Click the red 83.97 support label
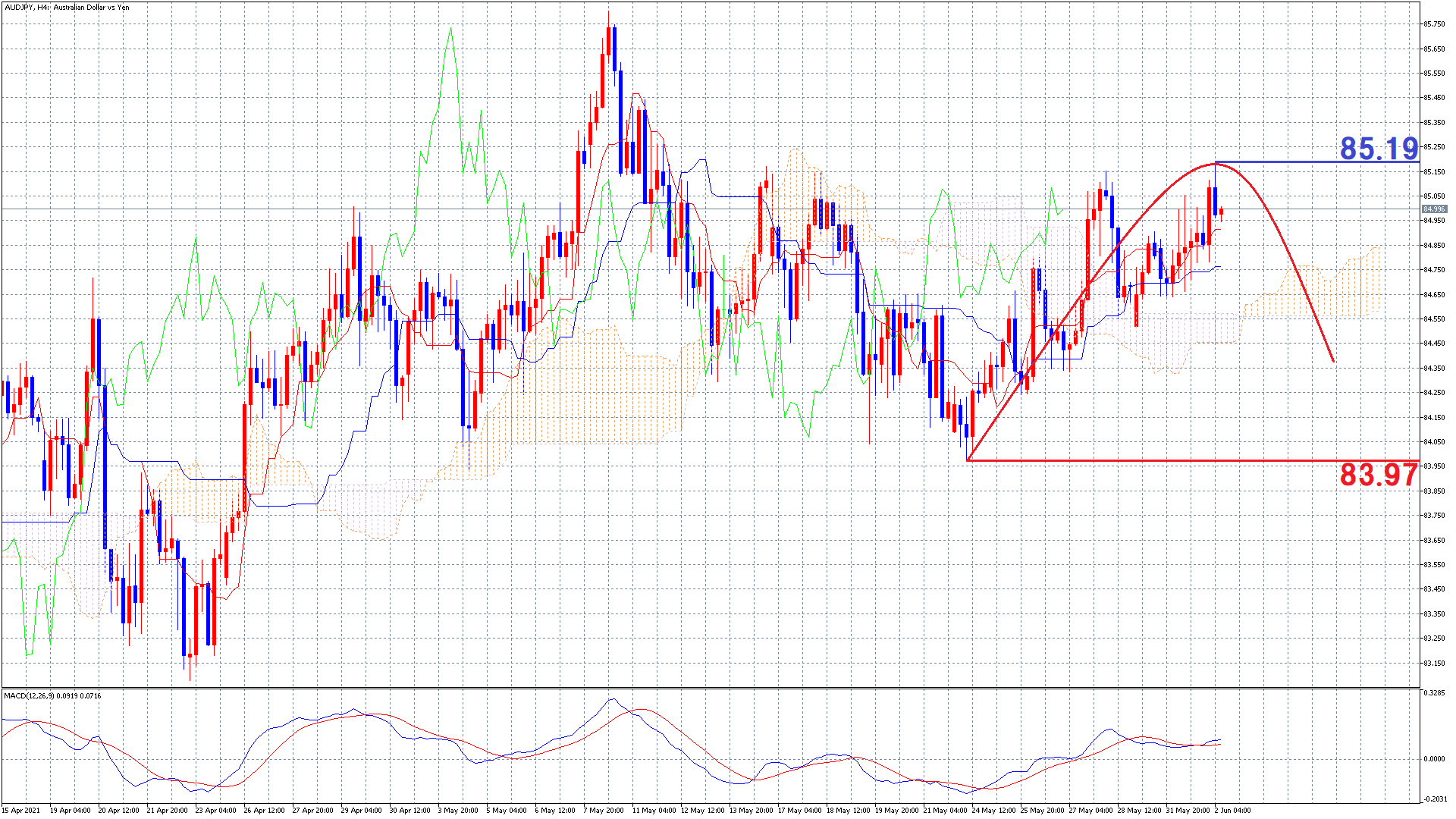Viewport: 1456px width, 819px height. [1378, 475]
